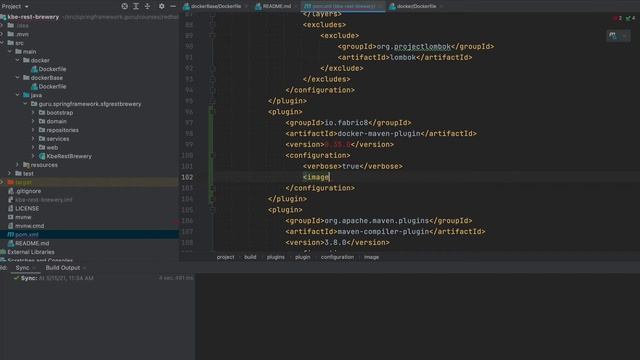The image size is (640, 360).
Task: Open the kbe-rest-brewery.iml file
Action: 40,200
